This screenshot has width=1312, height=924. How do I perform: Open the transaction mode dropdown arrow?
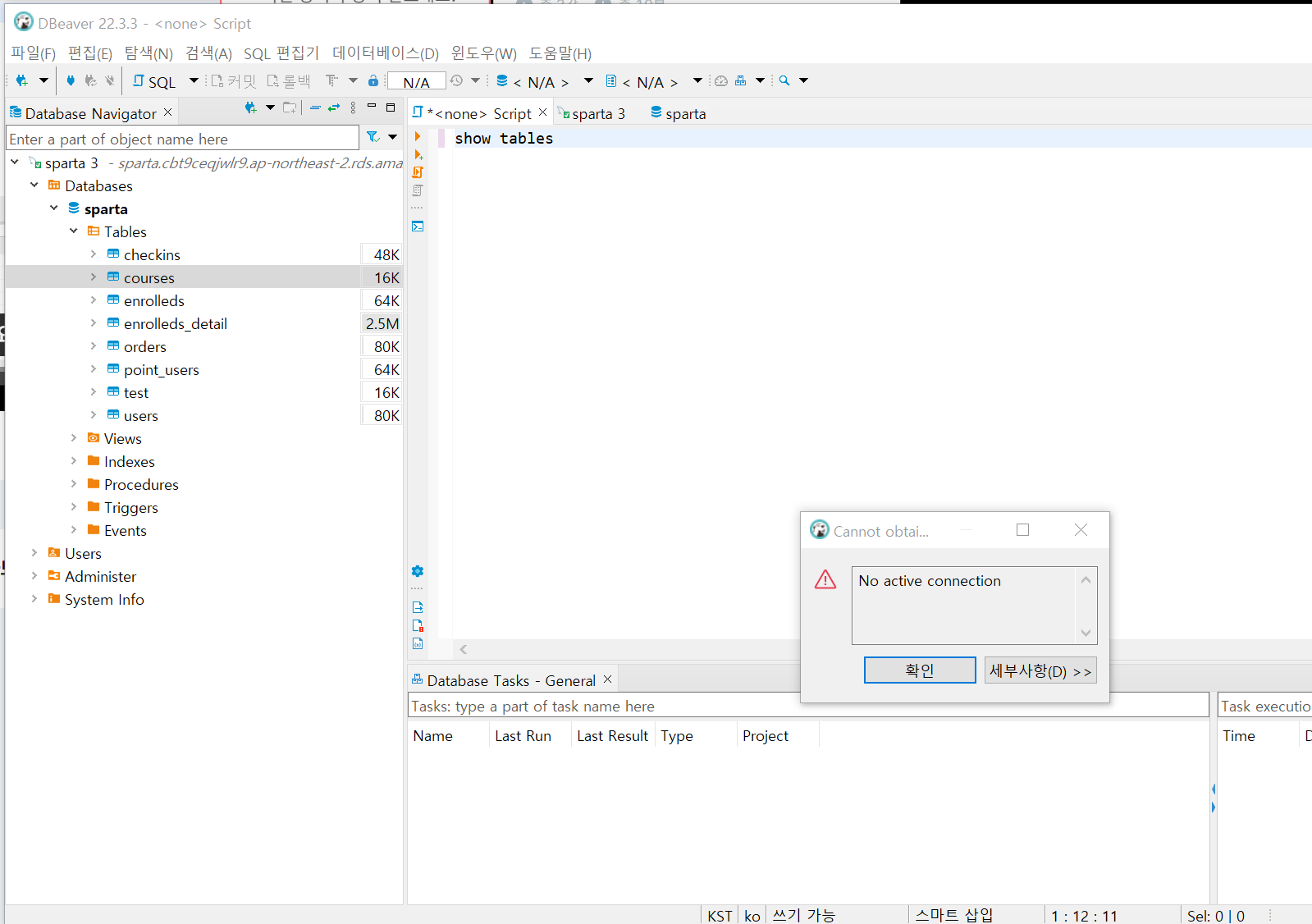click(x=353, y=80)
